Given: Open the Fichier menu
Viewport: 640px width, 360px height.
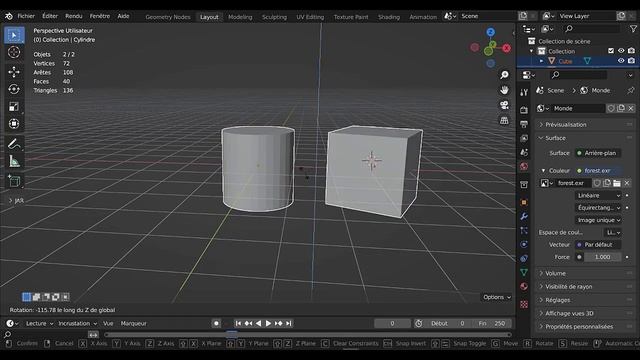Looking at the screenshot, I should [26, 16].
